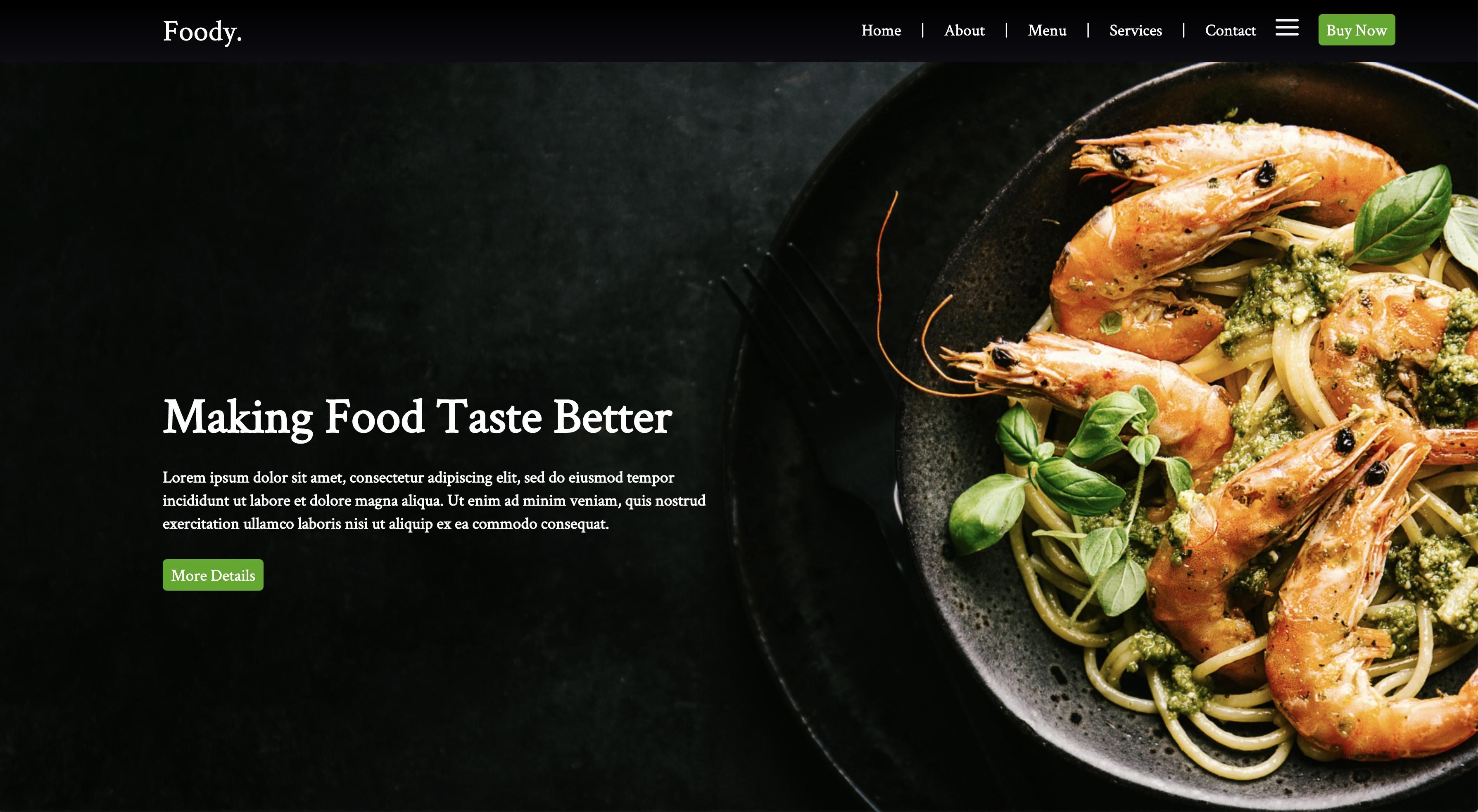1478x812 pixels.
Task: Click the word Better in the headline
Action: tap(612, 417)
